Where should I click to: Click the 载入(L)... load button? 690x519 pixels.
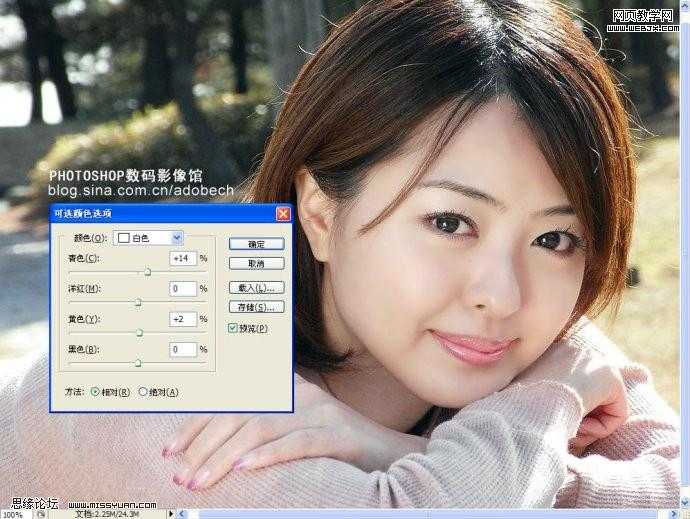point(257,288)
